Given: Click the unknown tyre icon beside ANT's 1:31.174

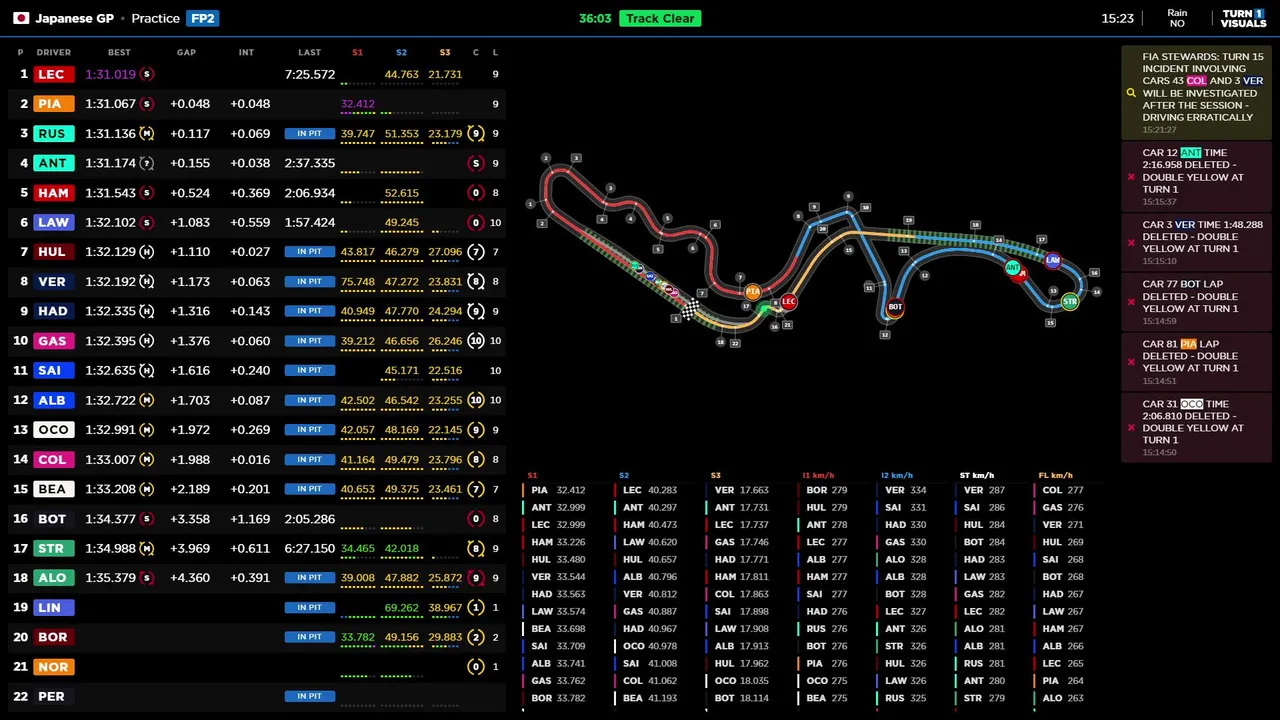Looking at the screenshot, I should (147, 163).
